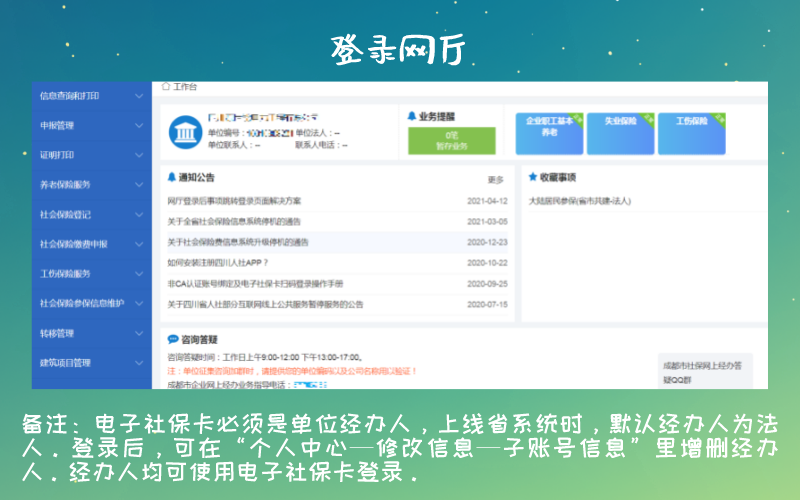Click the date 2021-03-05

pos(487,221)
